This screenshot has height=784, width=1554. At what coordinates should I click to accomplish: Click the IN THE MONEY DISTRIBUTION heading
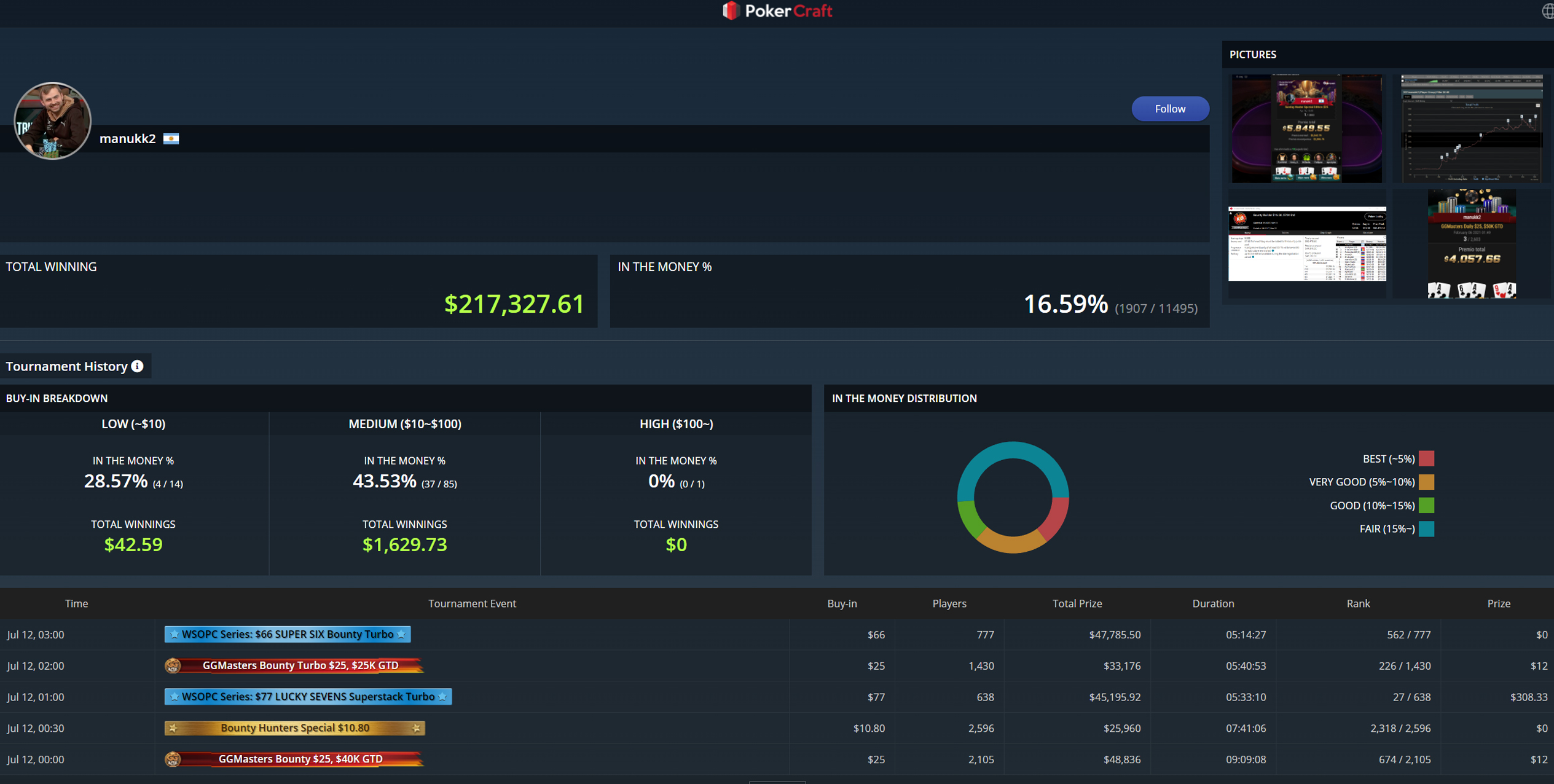905,398
